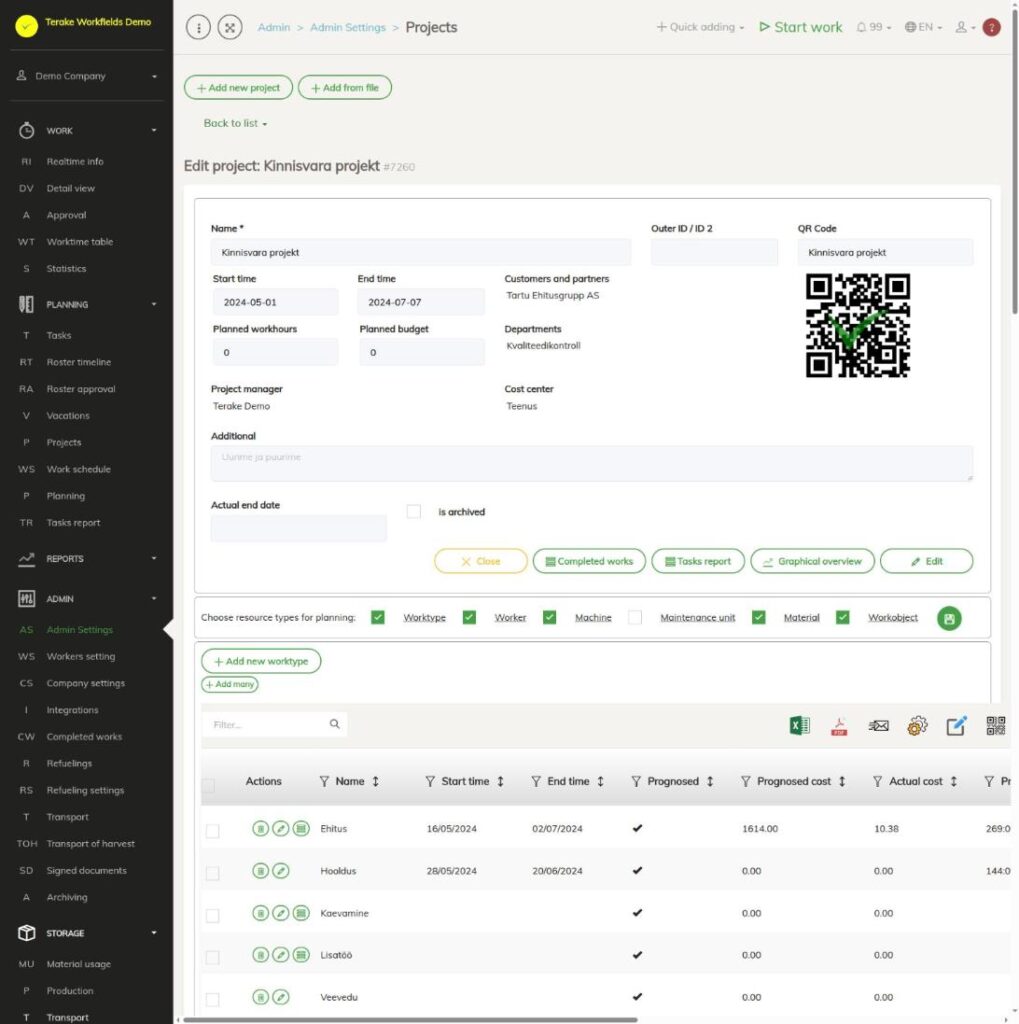This screenshot has height=1024, width=1019.
Task: Open Worktime table in sidebar
Action: coord(80,242)
